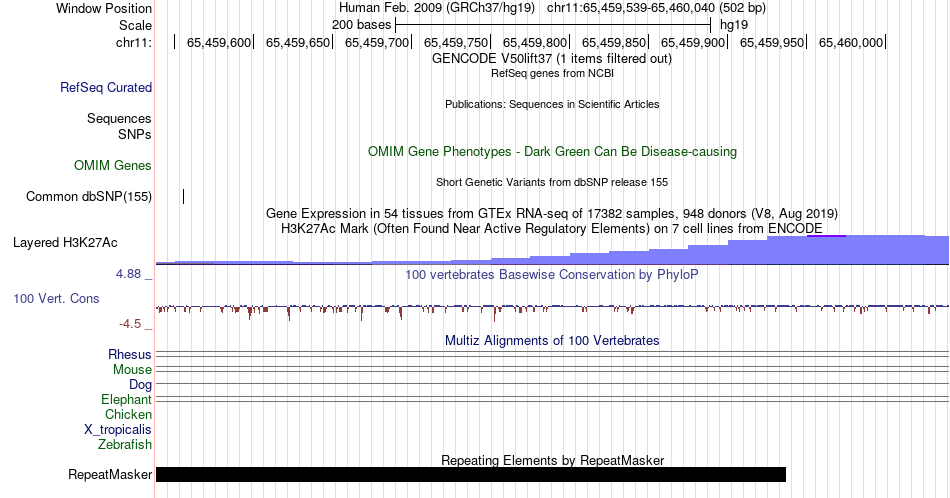Screen dimensions: 950x498
Task: Click Publications: Sequences in Scientific Articles title
Action: click(x=552, y=104)
